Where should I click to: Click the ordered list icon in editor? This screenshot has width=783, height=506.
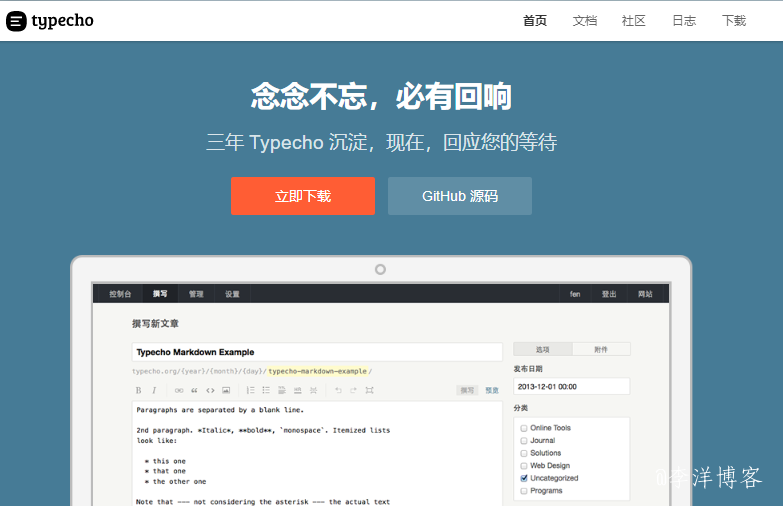coord(251,390)
